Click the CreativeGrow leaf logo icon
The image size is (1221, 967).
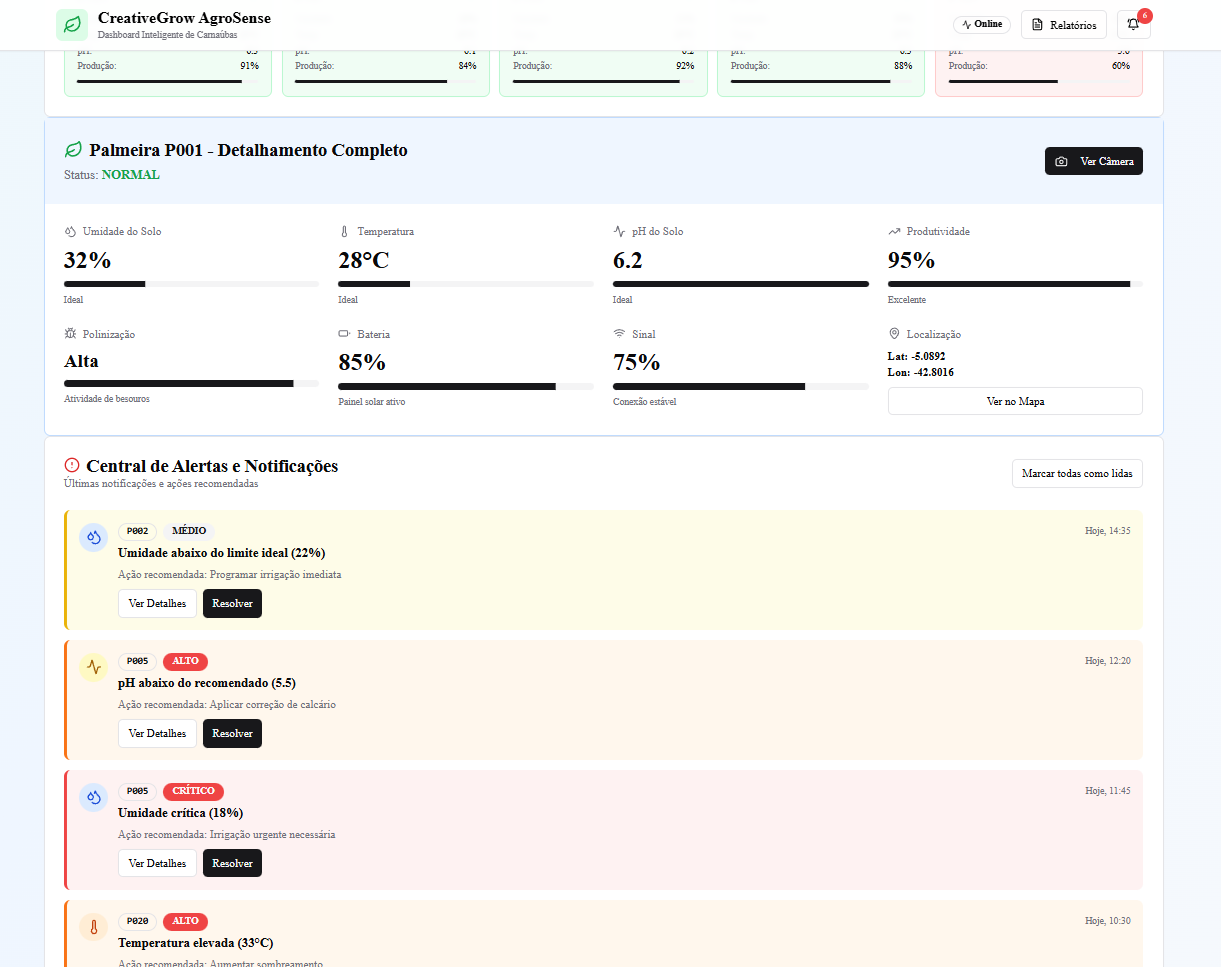72,25
